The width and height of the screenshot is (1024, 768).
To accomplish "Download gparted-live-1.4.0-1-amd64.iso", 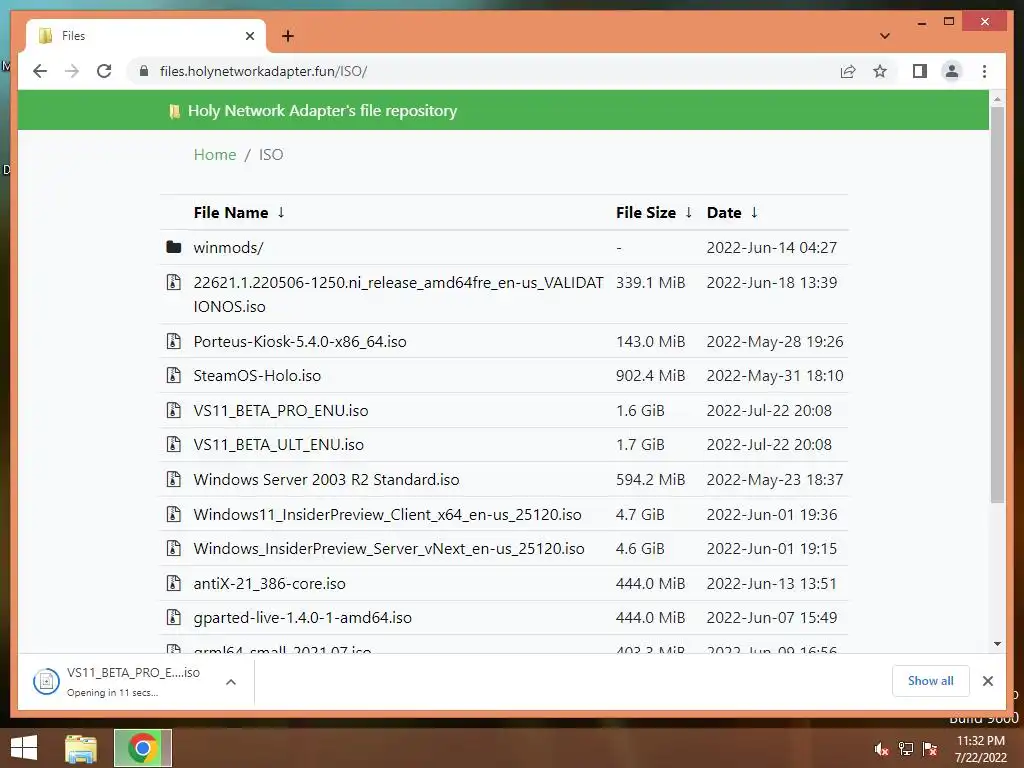I will coord(302,618).
